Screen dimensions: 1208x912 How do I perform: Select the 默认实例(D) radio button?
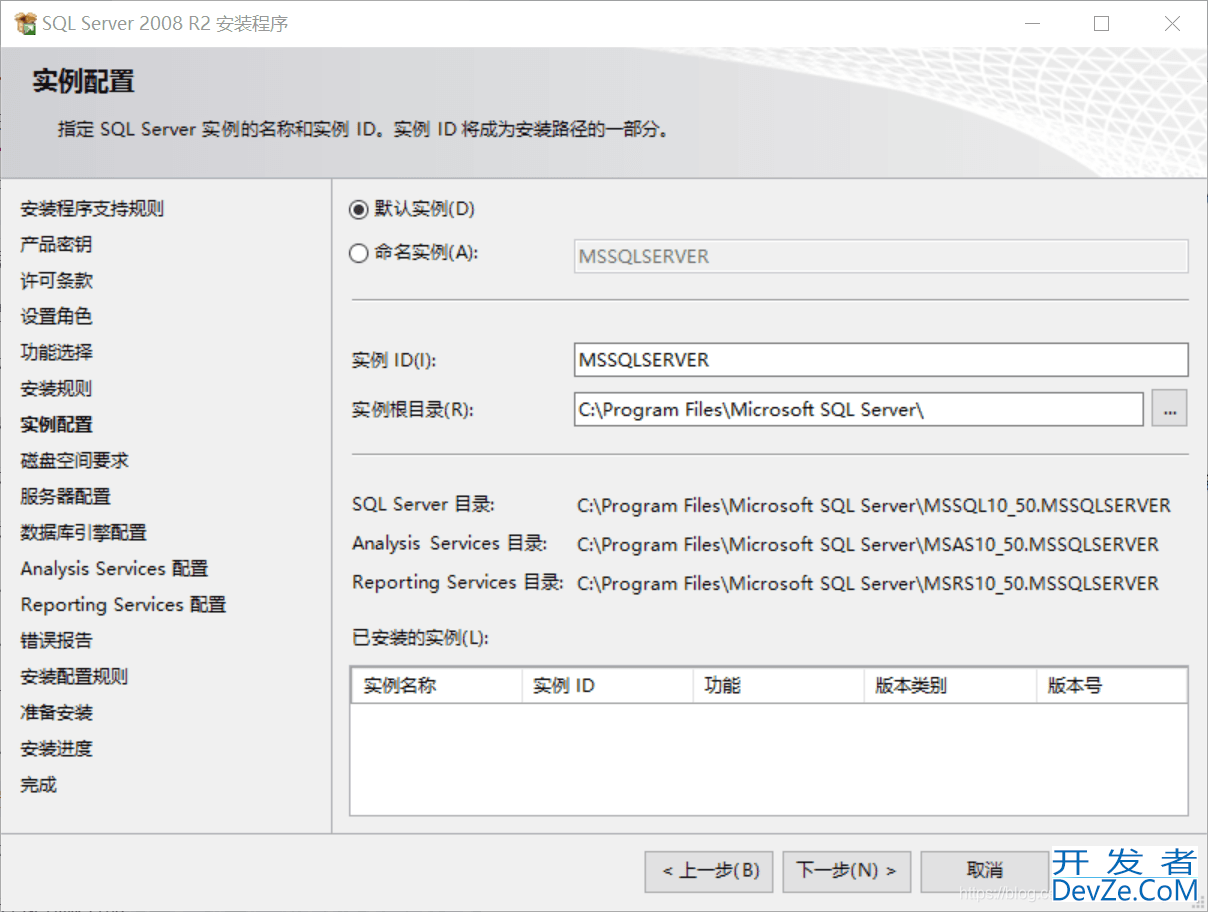coord(359,209)
